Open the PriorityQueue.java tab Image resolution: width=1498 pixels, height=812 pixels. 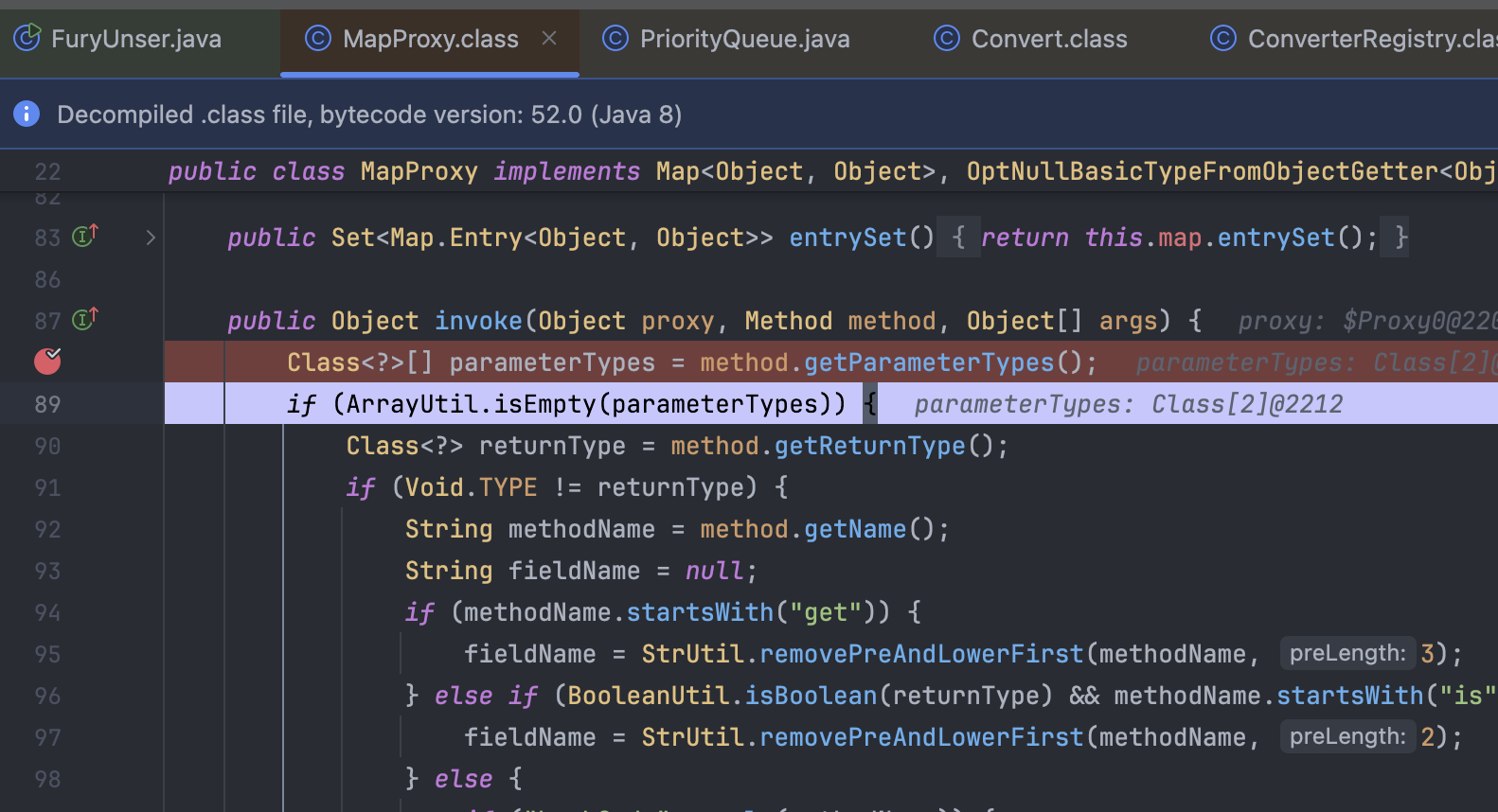pyautogui.click(x=744, y=39)
